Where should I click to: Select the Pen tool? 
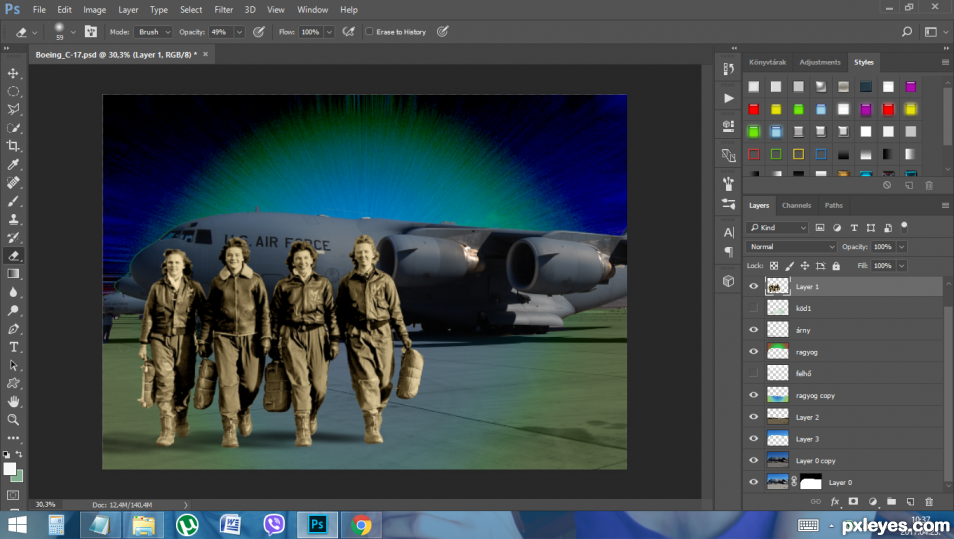click(13, 329)
